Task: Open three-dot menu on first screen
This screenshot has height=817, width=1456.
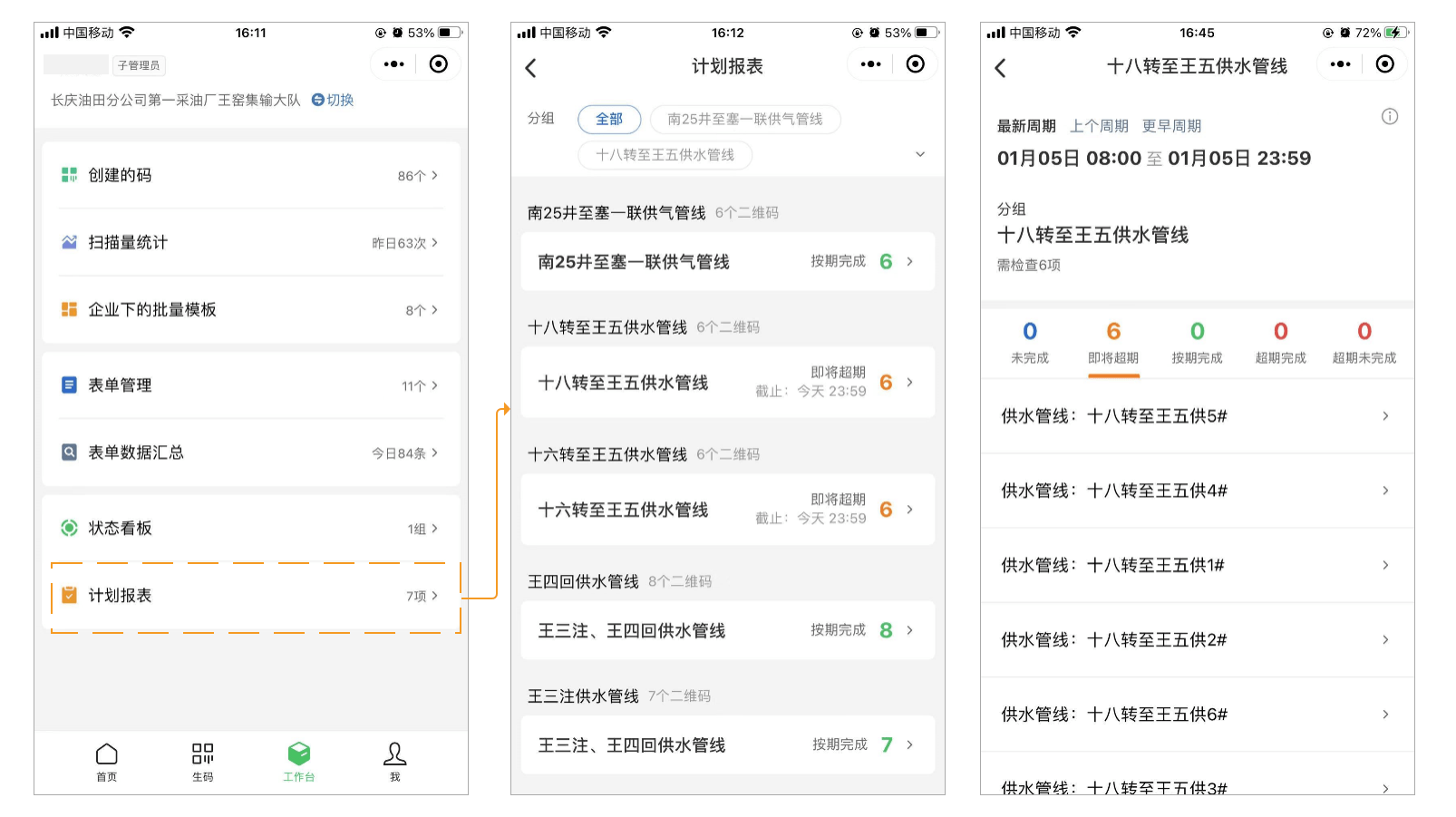Action: pos(394,64)
